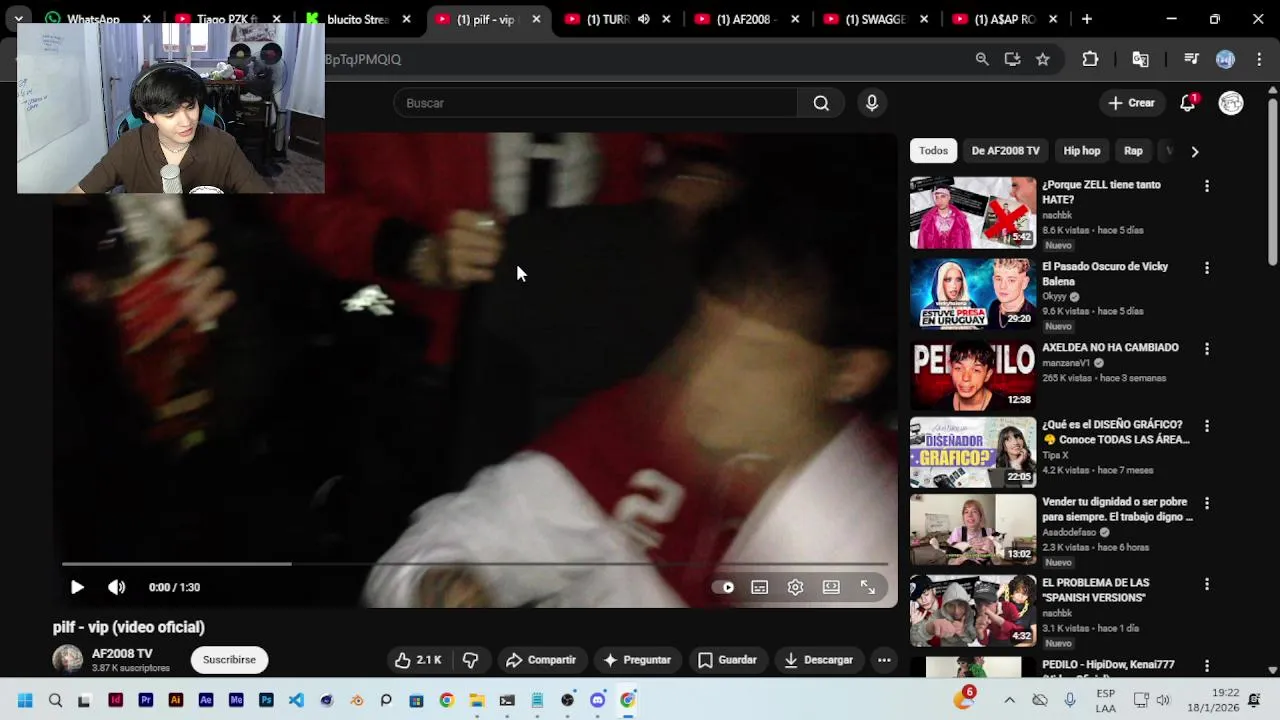Mute the TURR tab audio icon
Viewport: 1280px width, 720px height.
643,19
